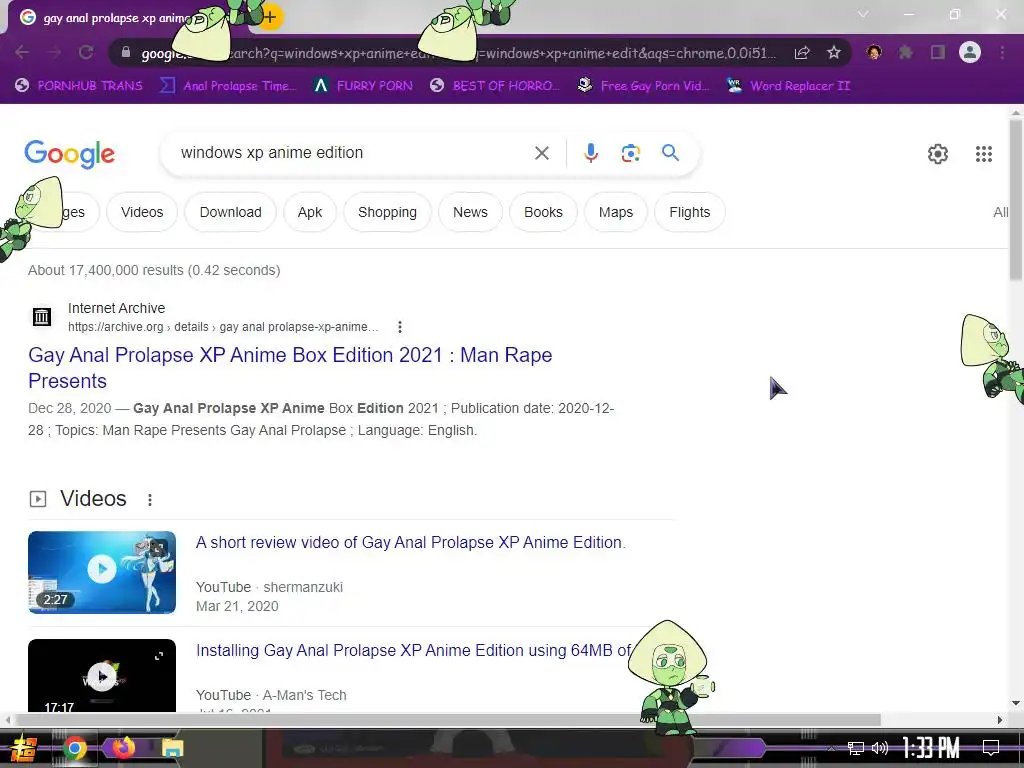
Task: Switch to News results
Action: 470,212
